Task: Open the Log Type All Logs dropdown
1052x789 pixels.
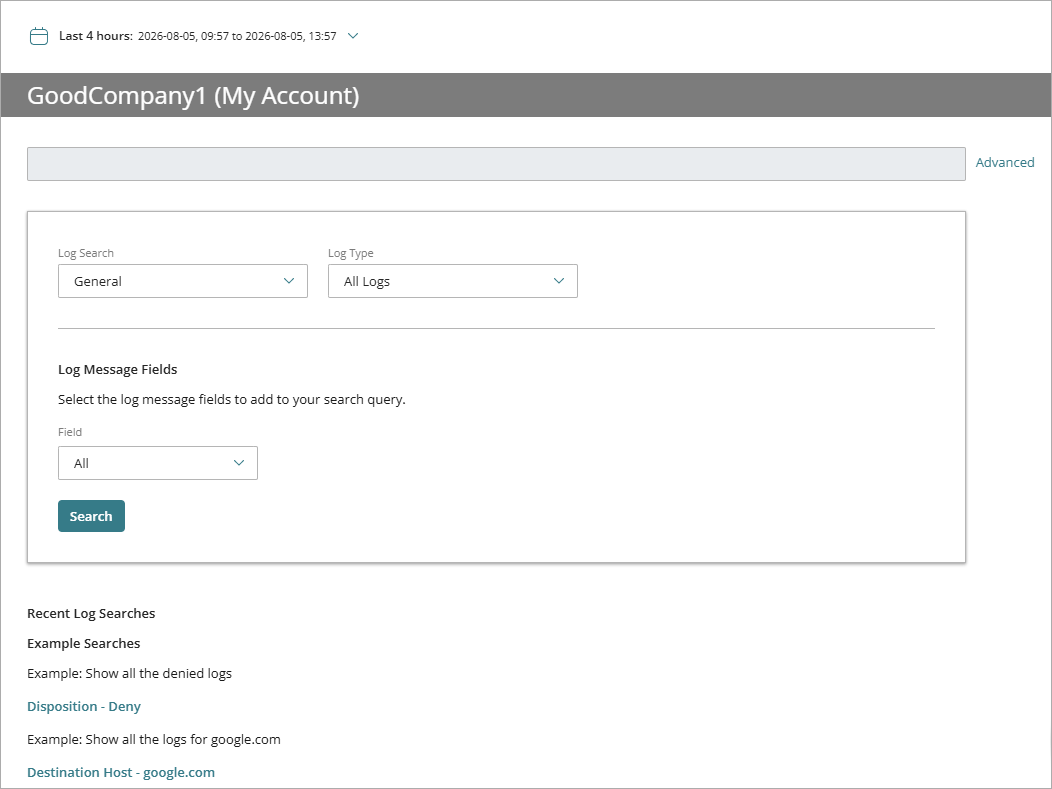Action: [452, 281]
